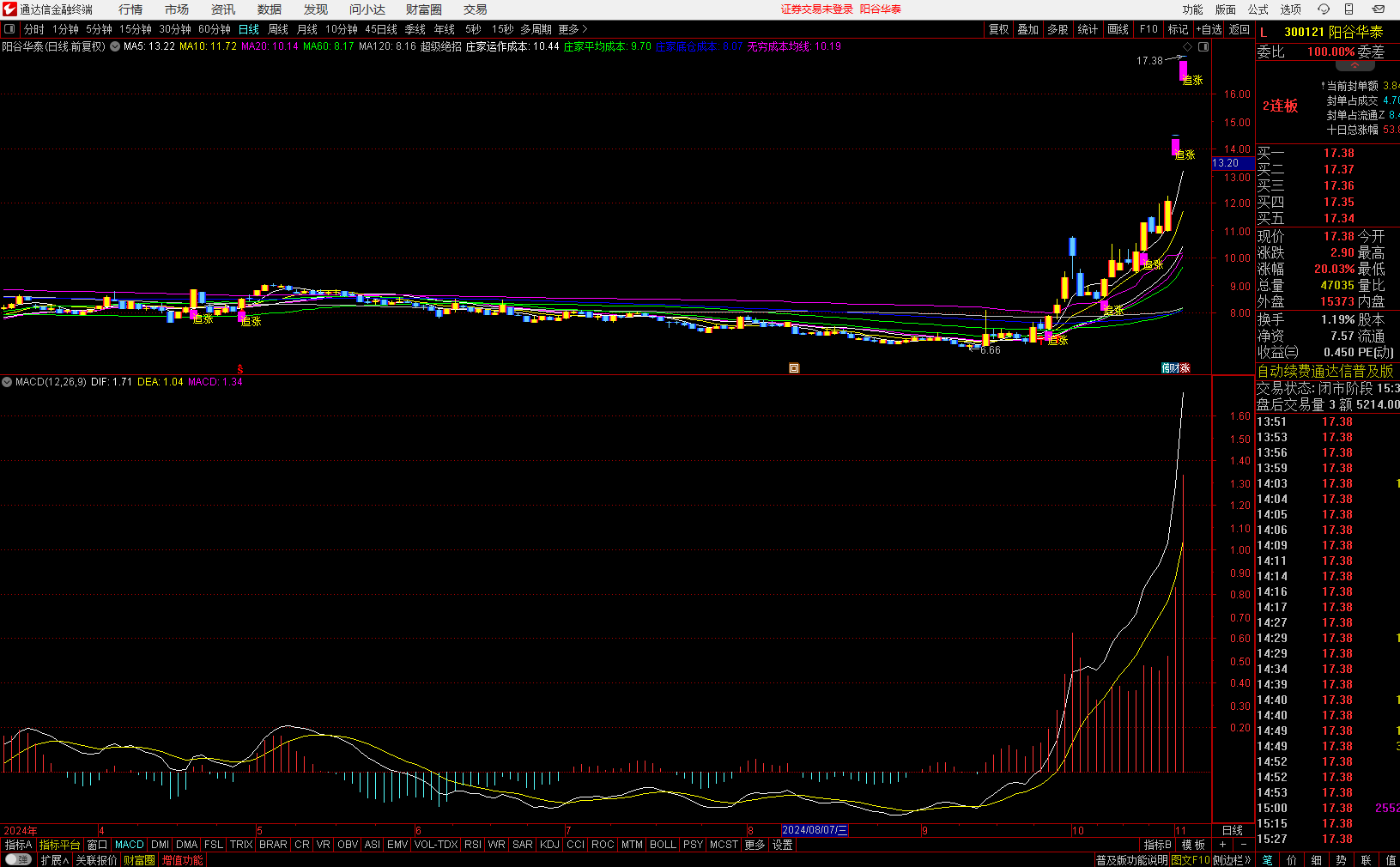Open the 资讯 menu
Image resolution: width=1400 pixels, height=867 pixels.
[x=223, y=9]
